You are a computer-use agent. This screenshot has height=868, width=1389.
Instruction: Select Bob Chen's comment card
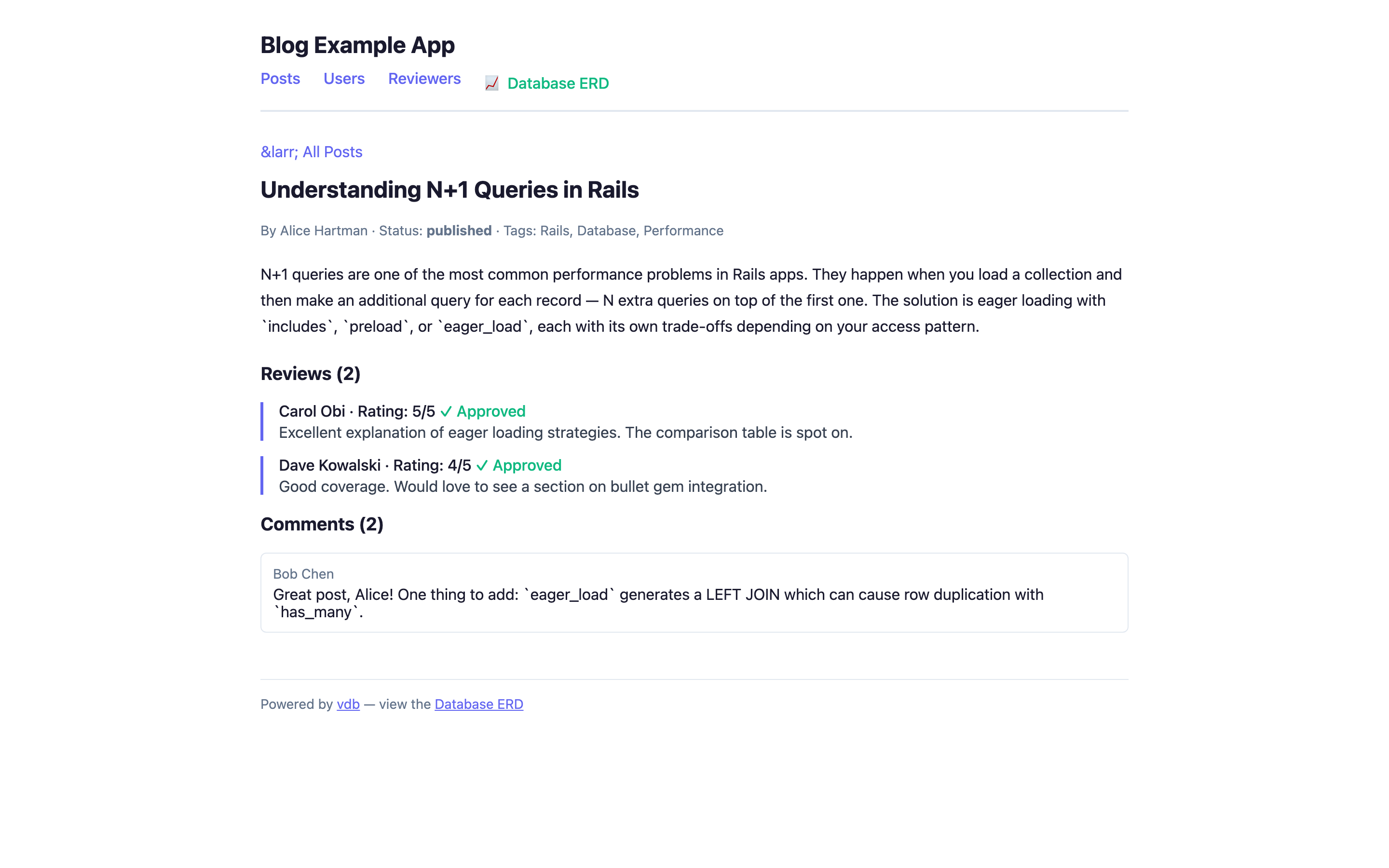694,593
